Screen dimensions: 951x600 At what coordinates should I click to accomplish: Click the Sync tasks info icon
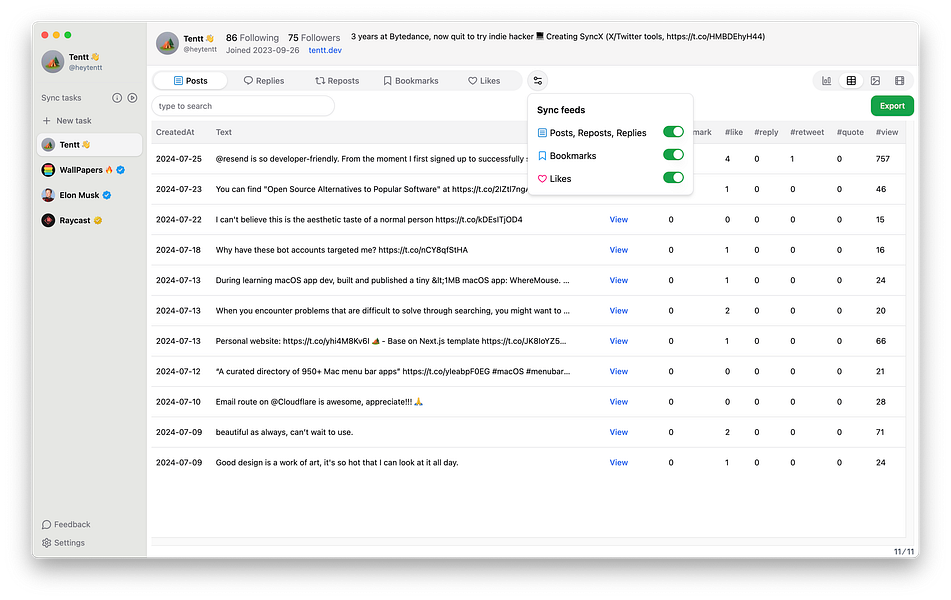[117, 98]
